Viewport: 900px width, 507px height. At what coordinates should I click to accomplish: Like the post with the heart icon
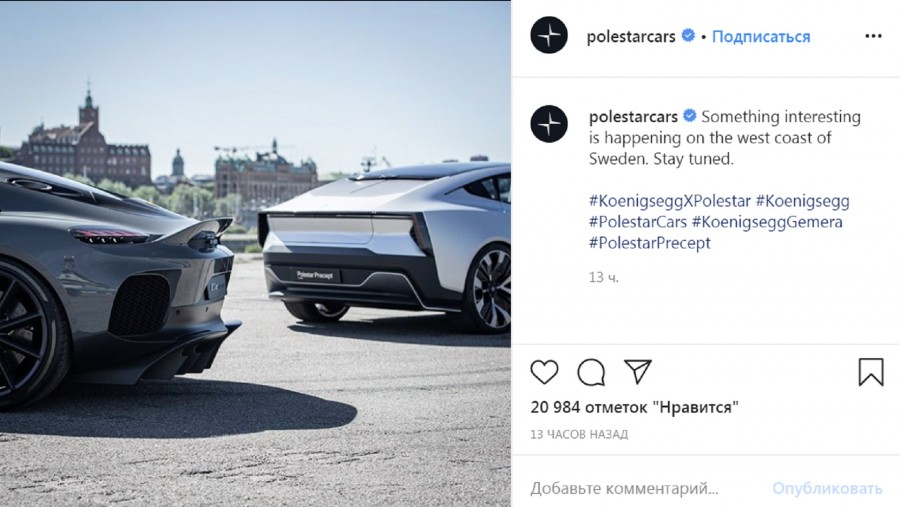pyautogui.click(x=544, y=372)
